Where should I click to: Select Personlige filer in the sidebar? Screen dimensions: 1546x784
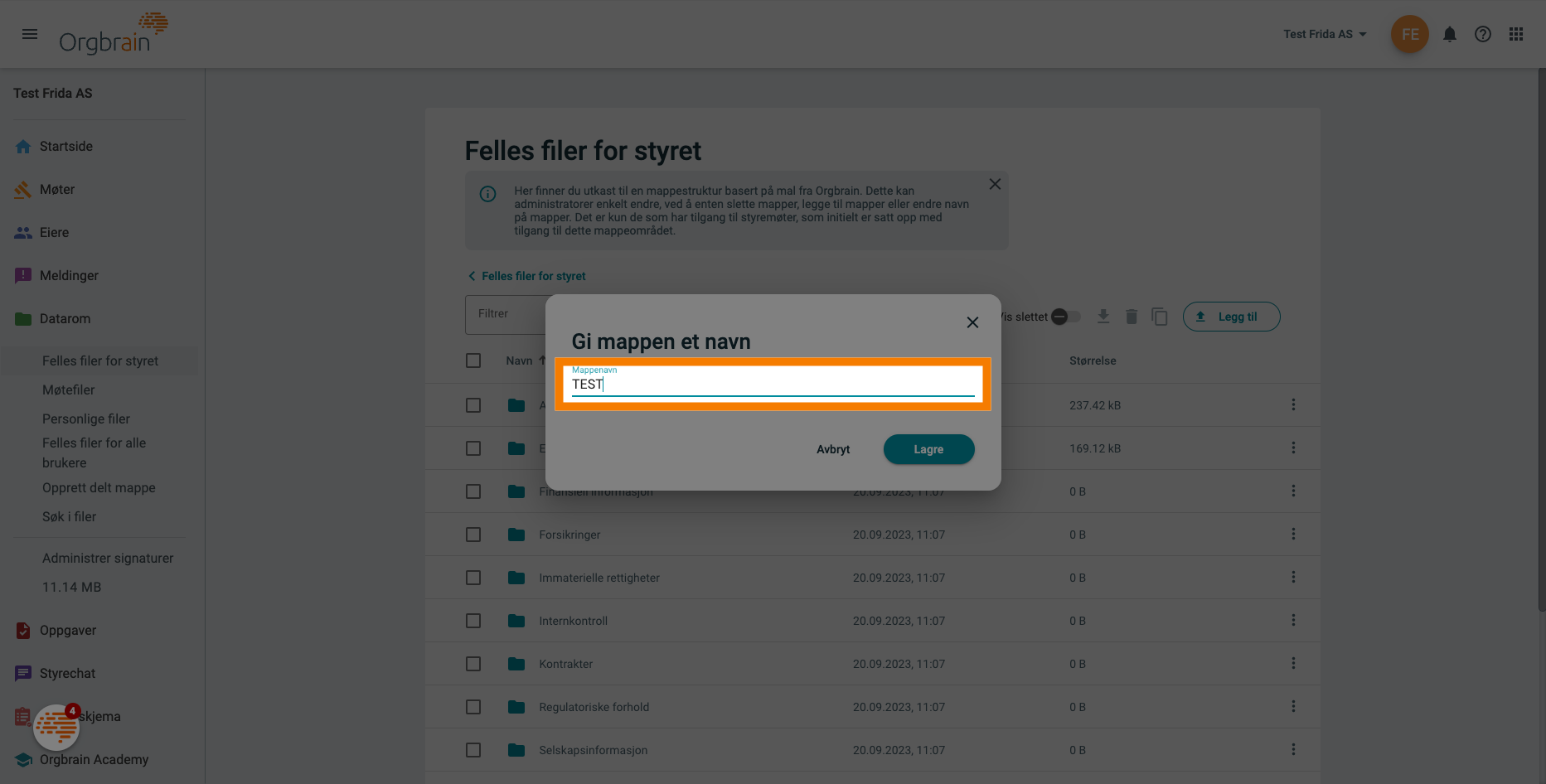click(x=86, y=419)
